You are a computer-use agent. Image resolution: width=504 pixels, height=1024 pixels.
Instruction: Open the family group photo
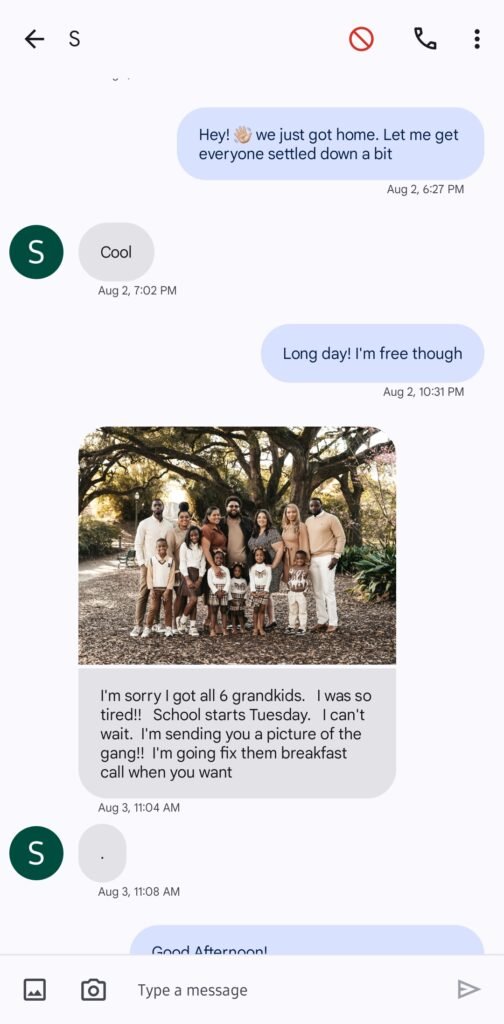click(237, 545)
